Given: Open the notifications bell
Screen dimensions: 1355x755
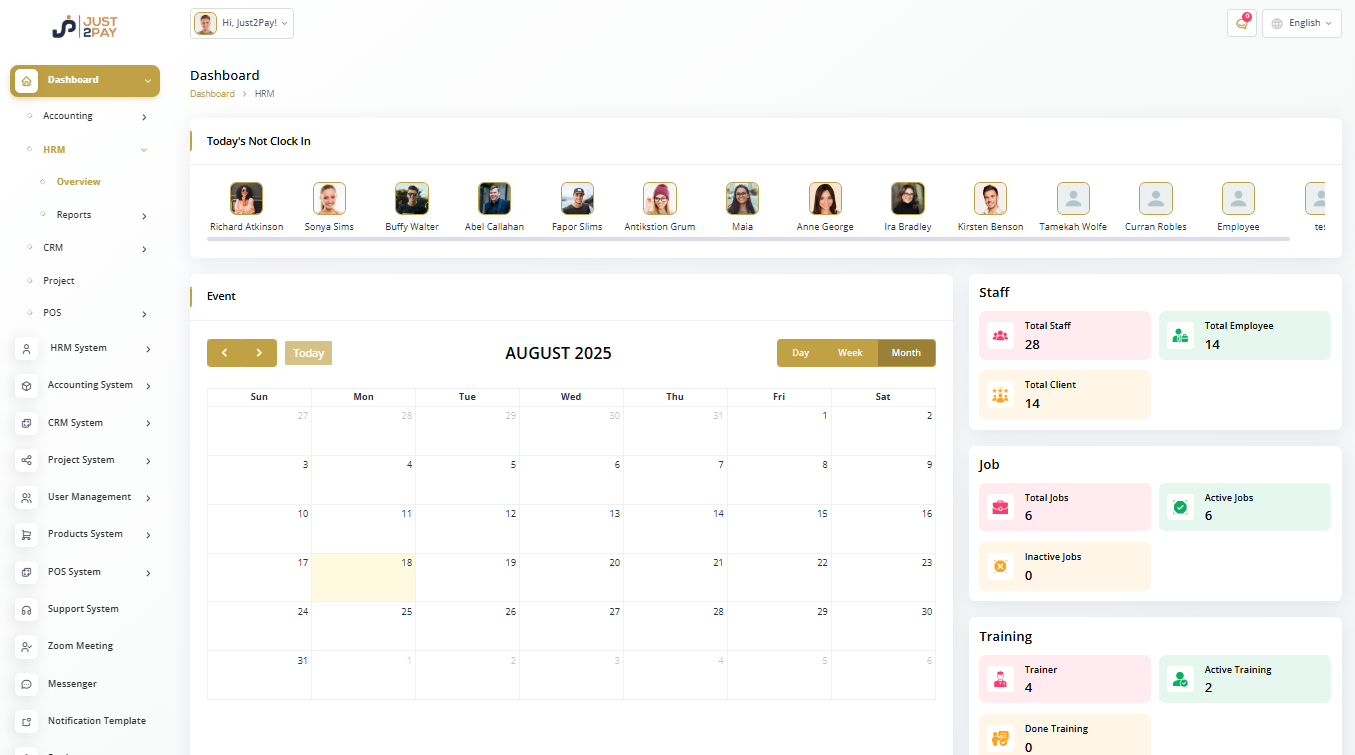Looking at the screenshot, I should tap(1241, 22).
